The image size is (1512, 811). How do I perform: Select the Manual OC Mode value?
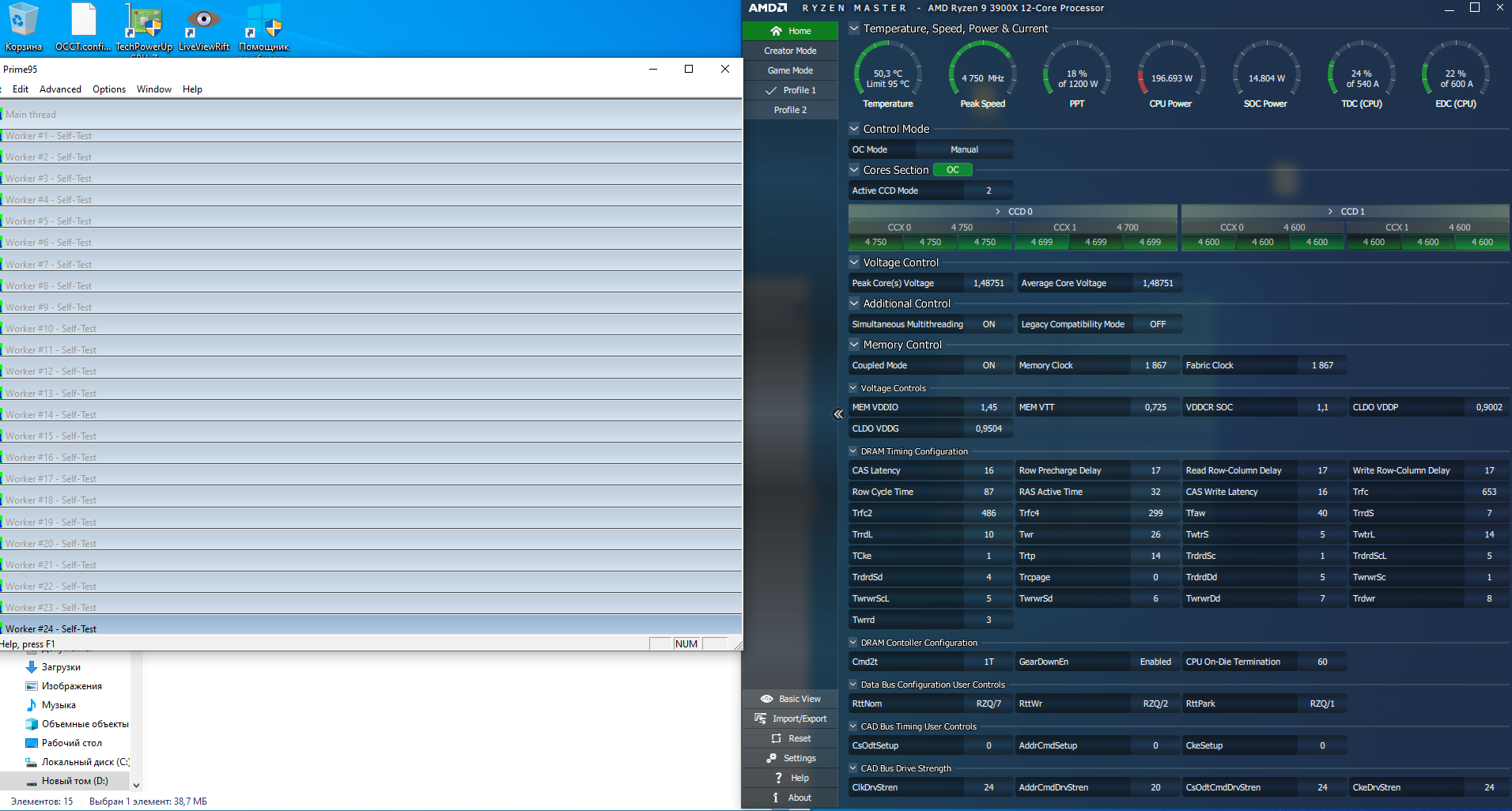click(x=964, y=149)
